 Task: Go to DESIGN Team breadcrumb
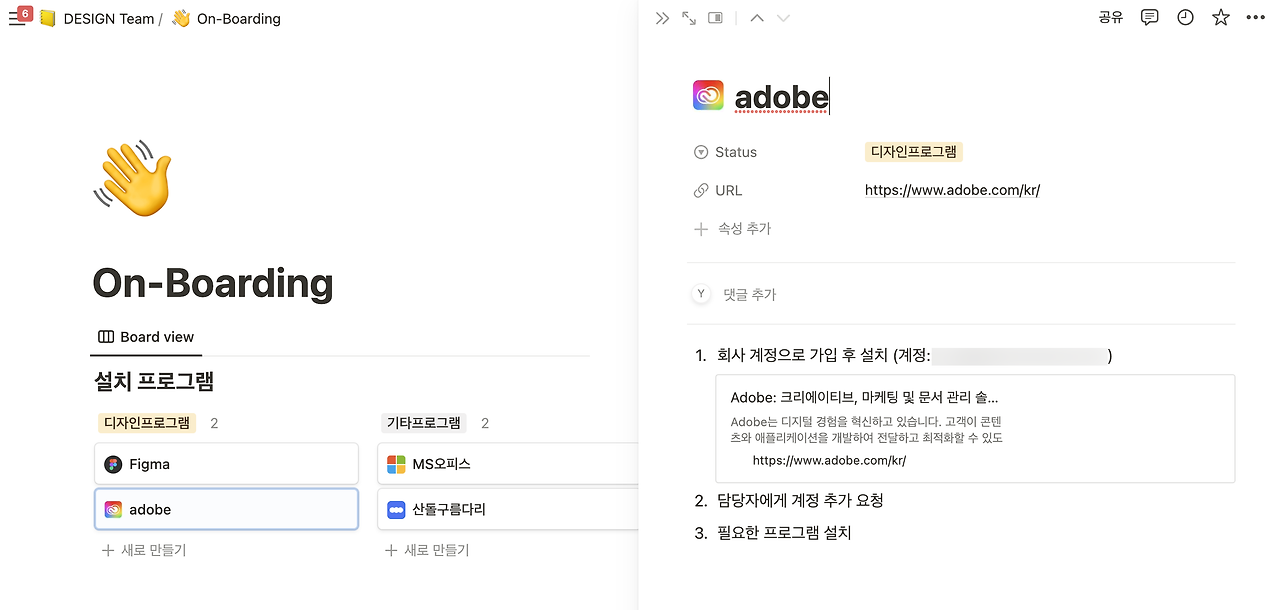click(x=109, y=18)
